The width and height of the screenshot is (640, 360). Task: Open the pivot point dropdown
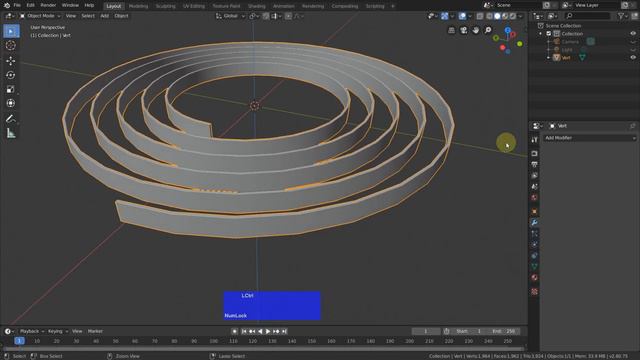pyautogui.click(x=254, y=16)
